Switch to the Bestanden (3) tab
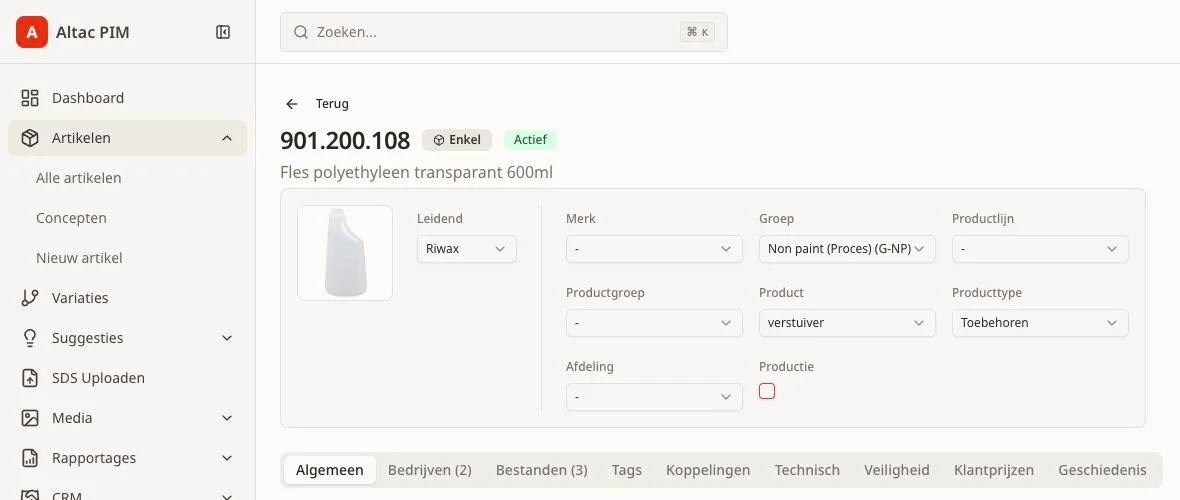1180x500 pixels. [542, 470]
